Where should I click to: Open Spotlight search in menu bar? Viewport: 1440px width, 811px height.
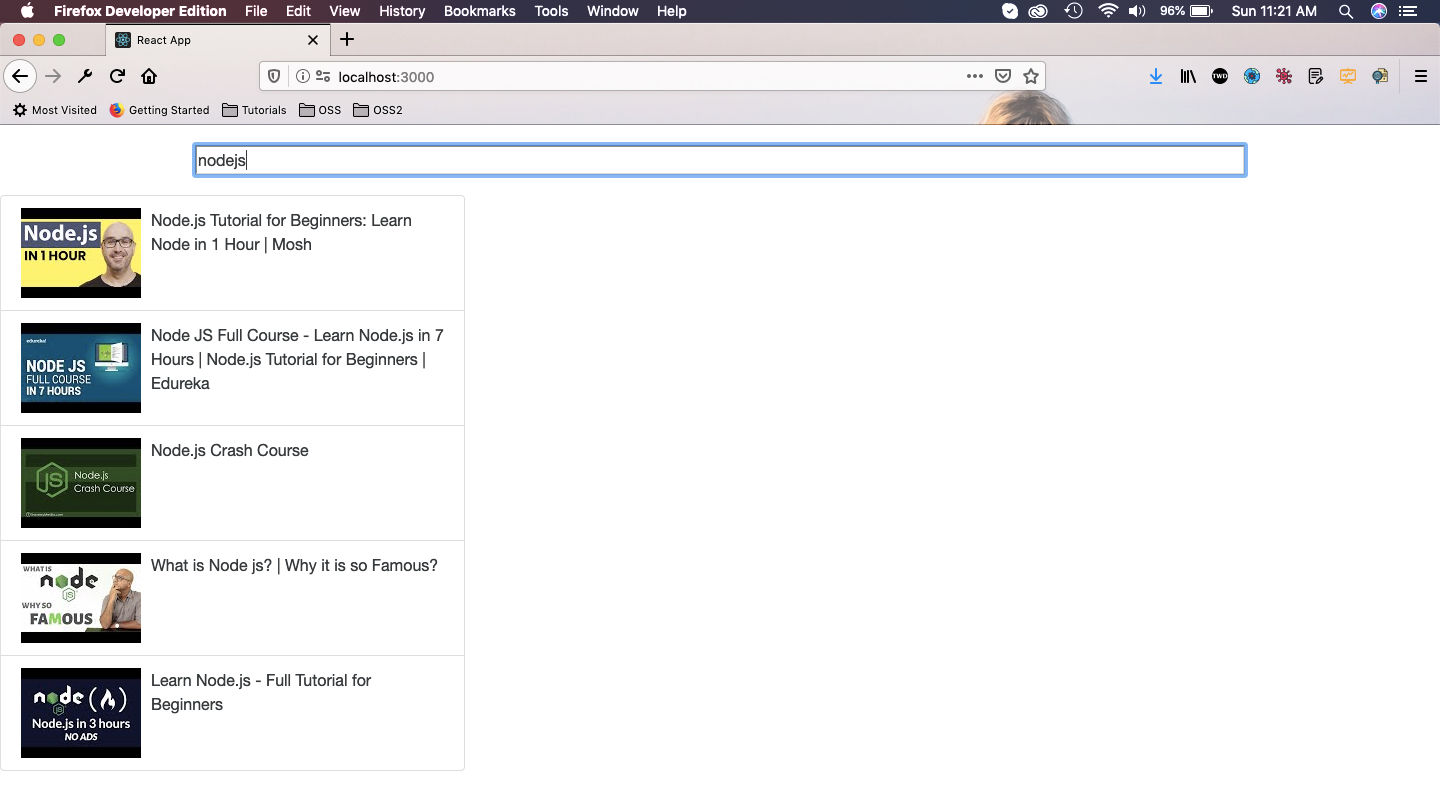coord(1346,11)
